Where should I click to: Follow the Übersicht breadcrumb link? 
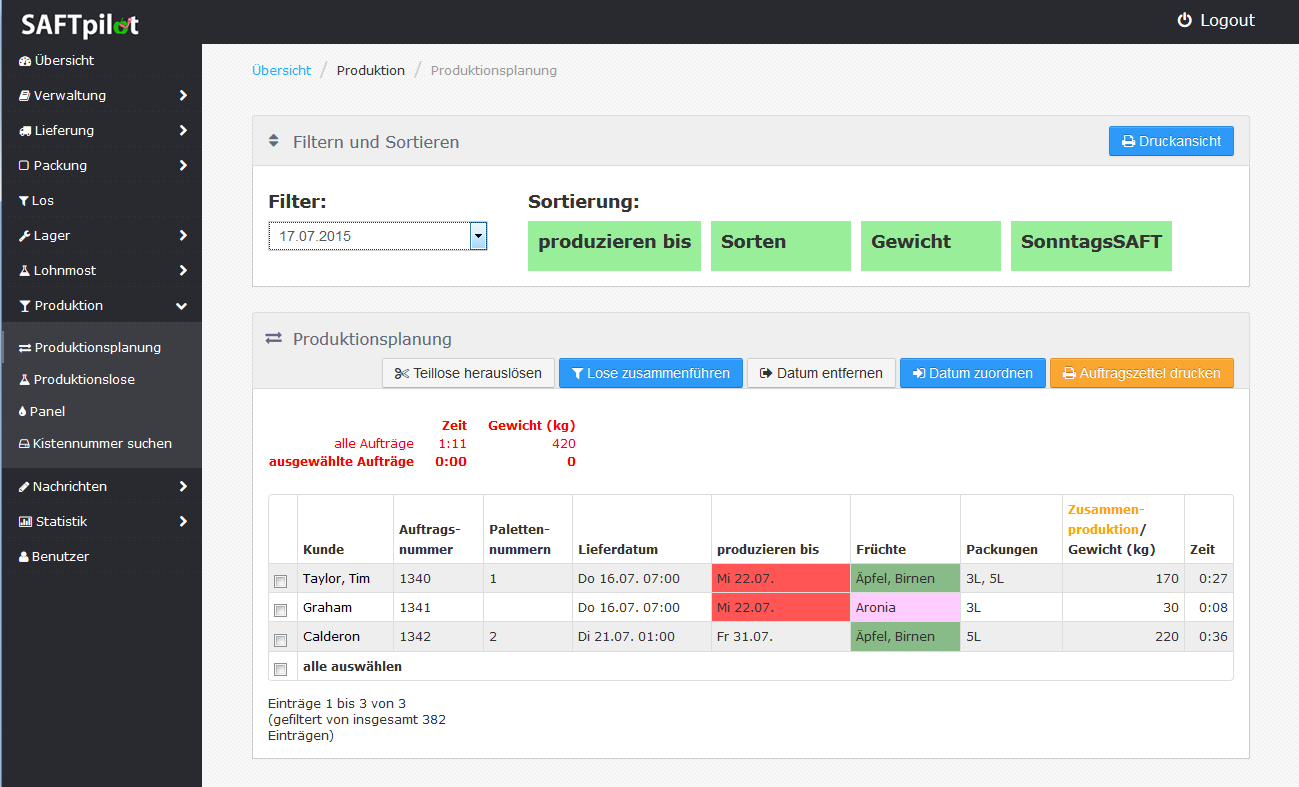click(281, 71)
